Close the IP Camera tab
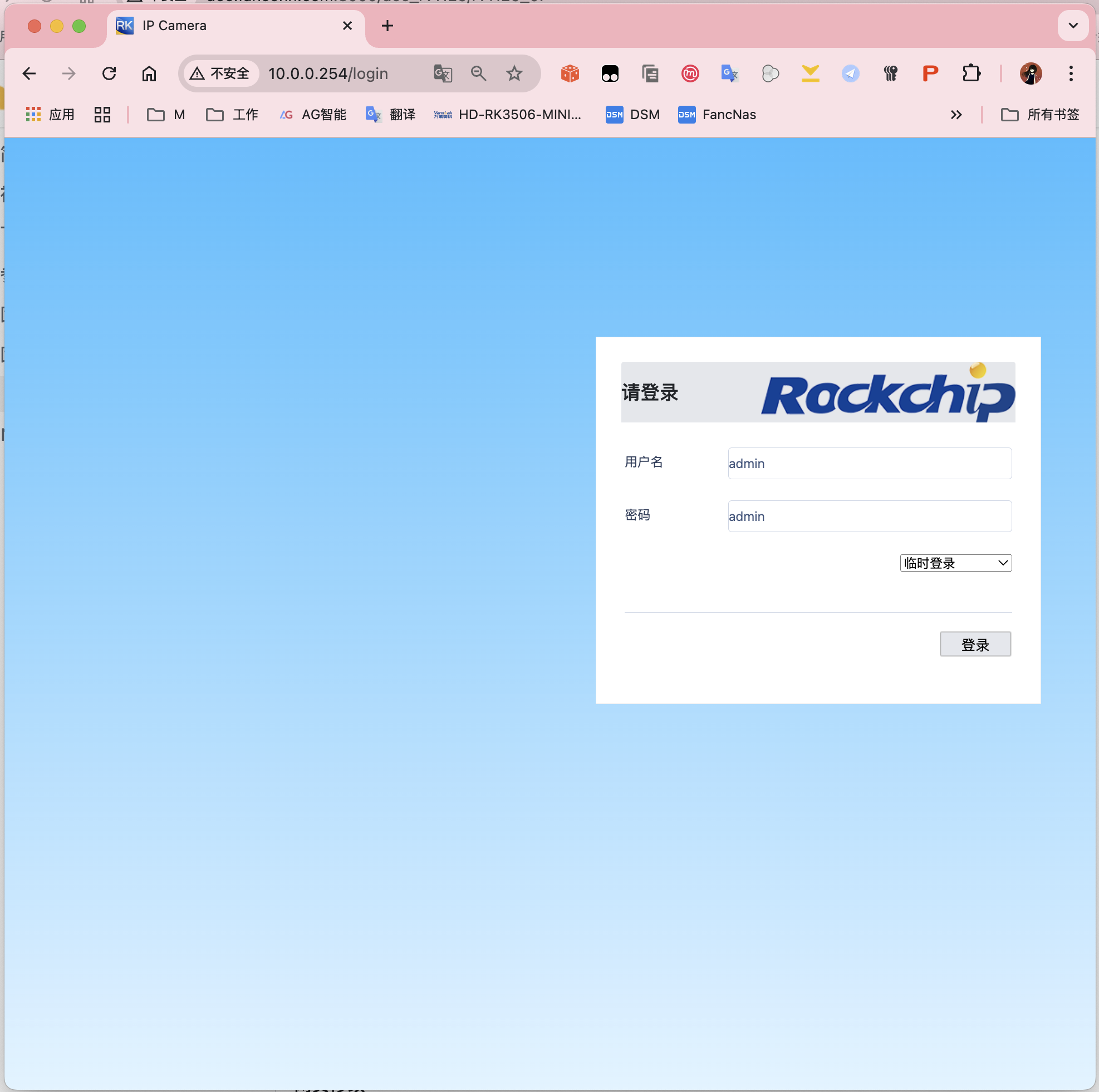 pos(347,26)
